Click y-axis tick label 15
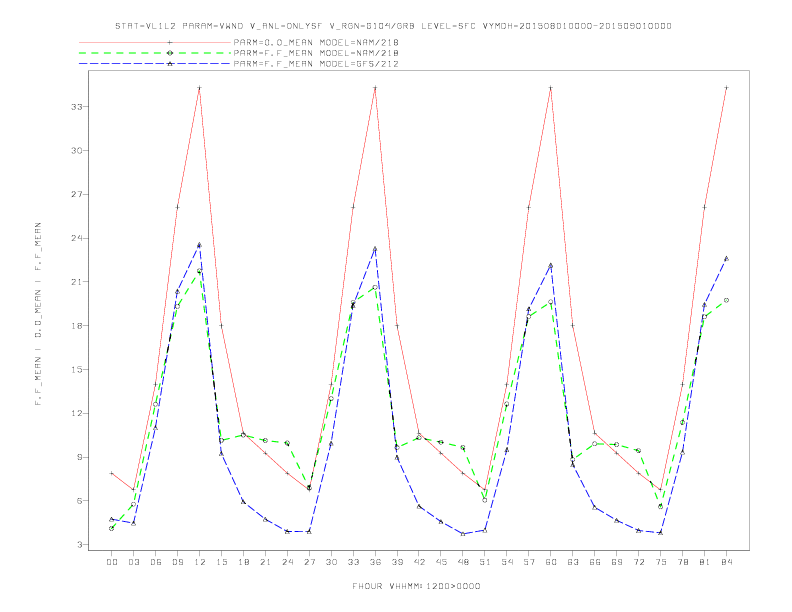The image size is (792, 612). click(x=77, y=370)
